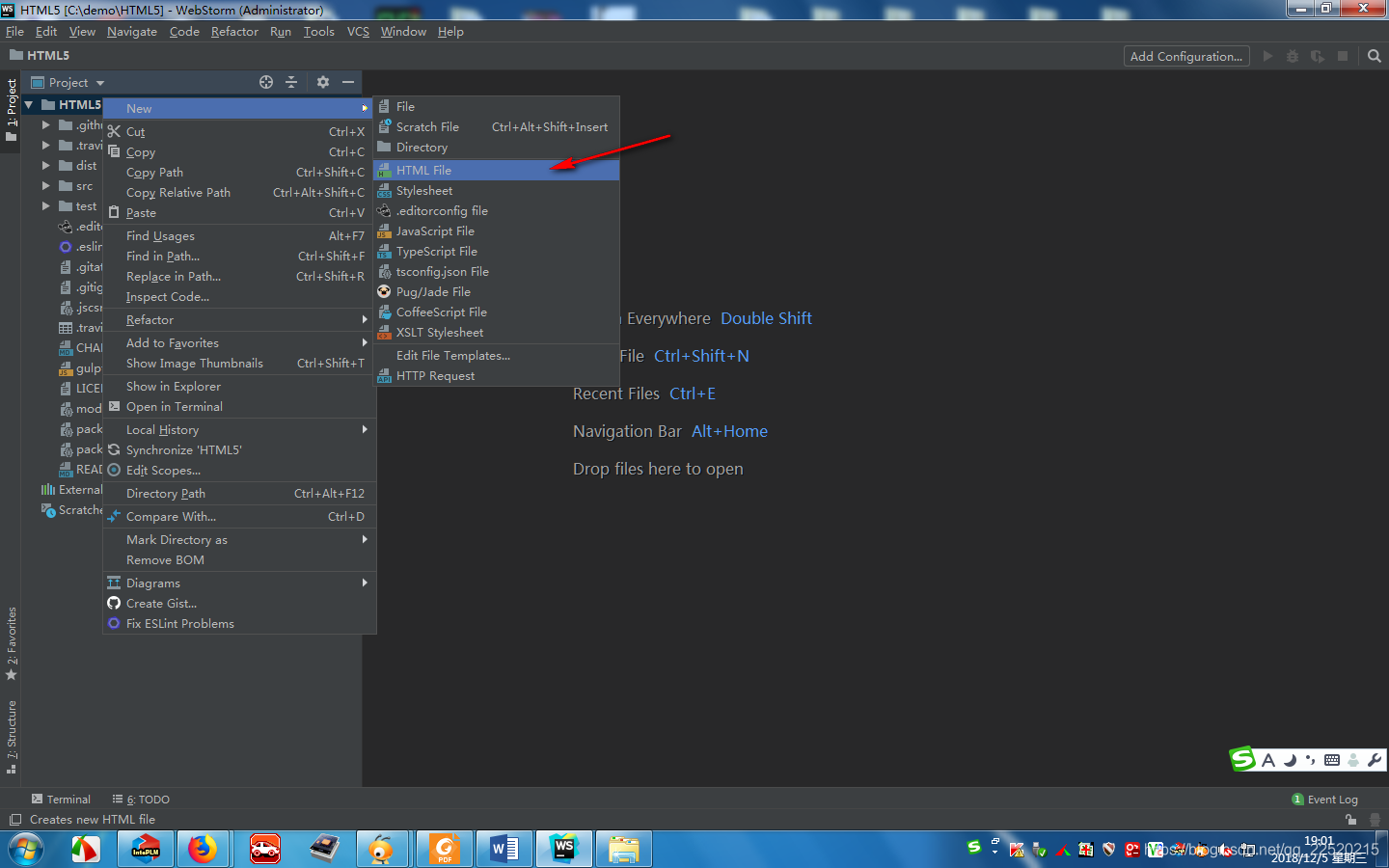
Task: Select the External Libraries tree node
Action: (71, 489)
